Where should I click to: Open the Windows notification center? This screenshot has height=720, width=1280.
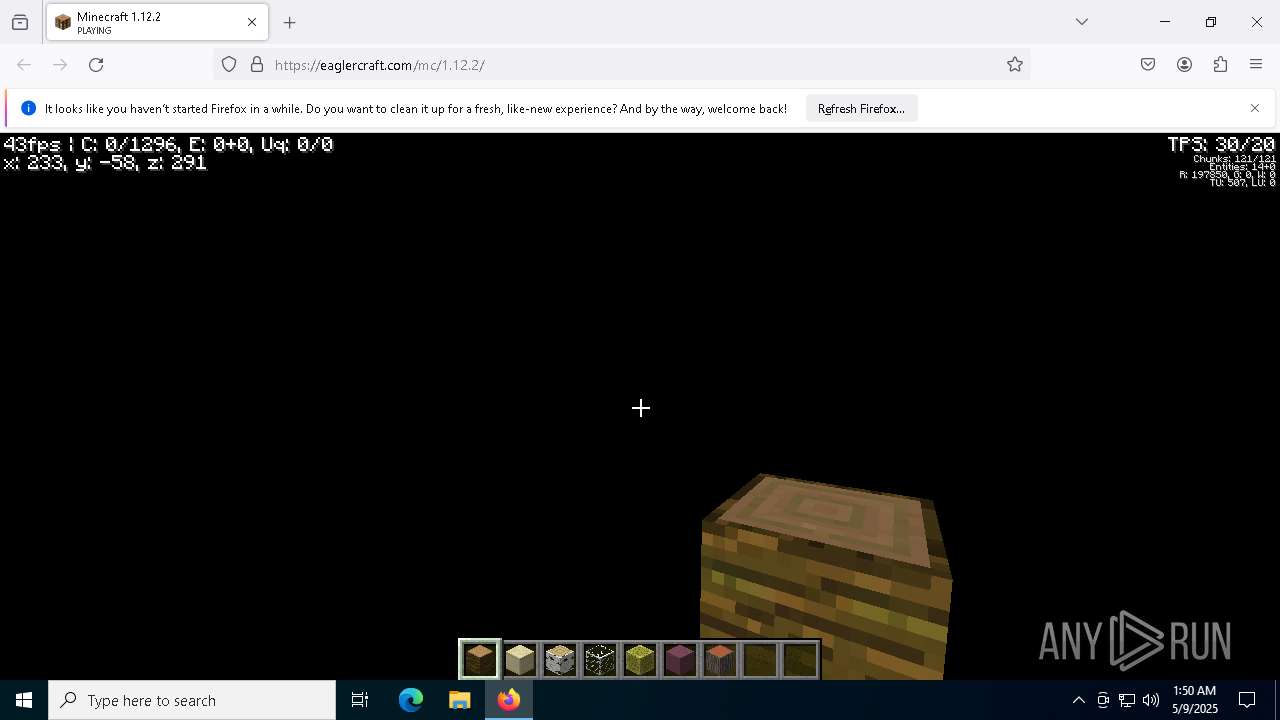click(x=1248, y=700)
